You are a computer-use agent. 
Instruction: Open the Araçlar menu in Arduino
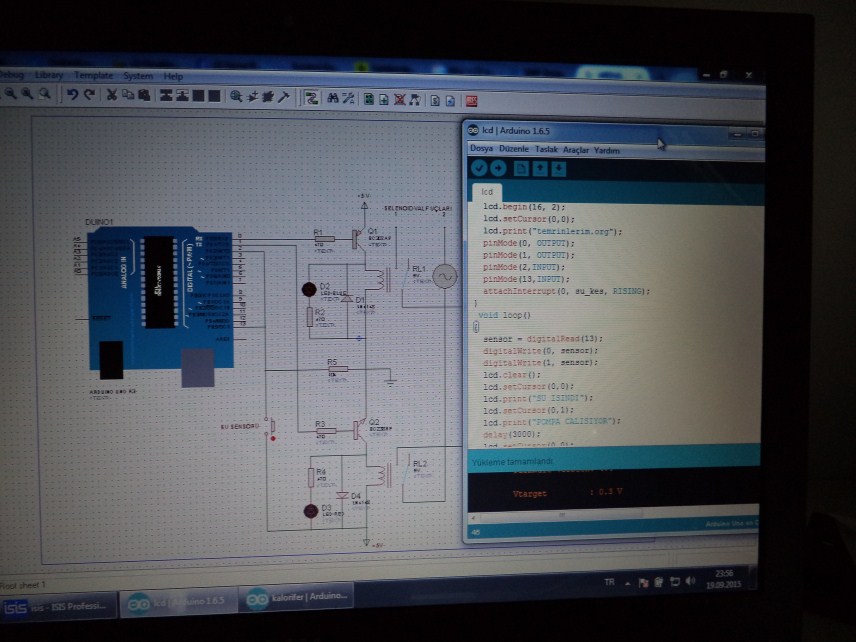(x=576, y=150)
